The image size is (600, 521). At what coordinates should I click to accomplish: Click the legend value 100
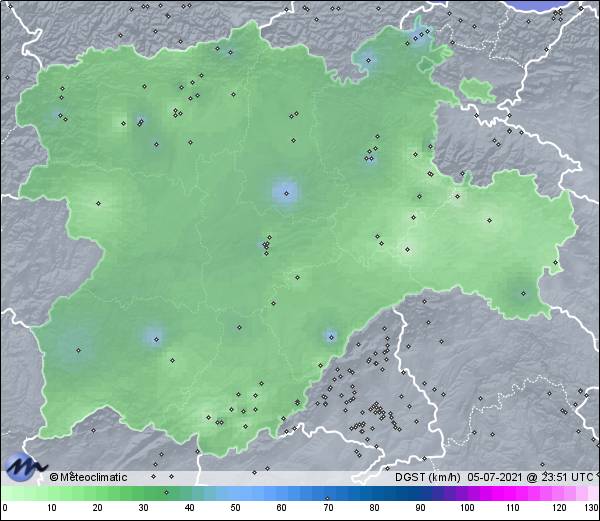[467, 508]
